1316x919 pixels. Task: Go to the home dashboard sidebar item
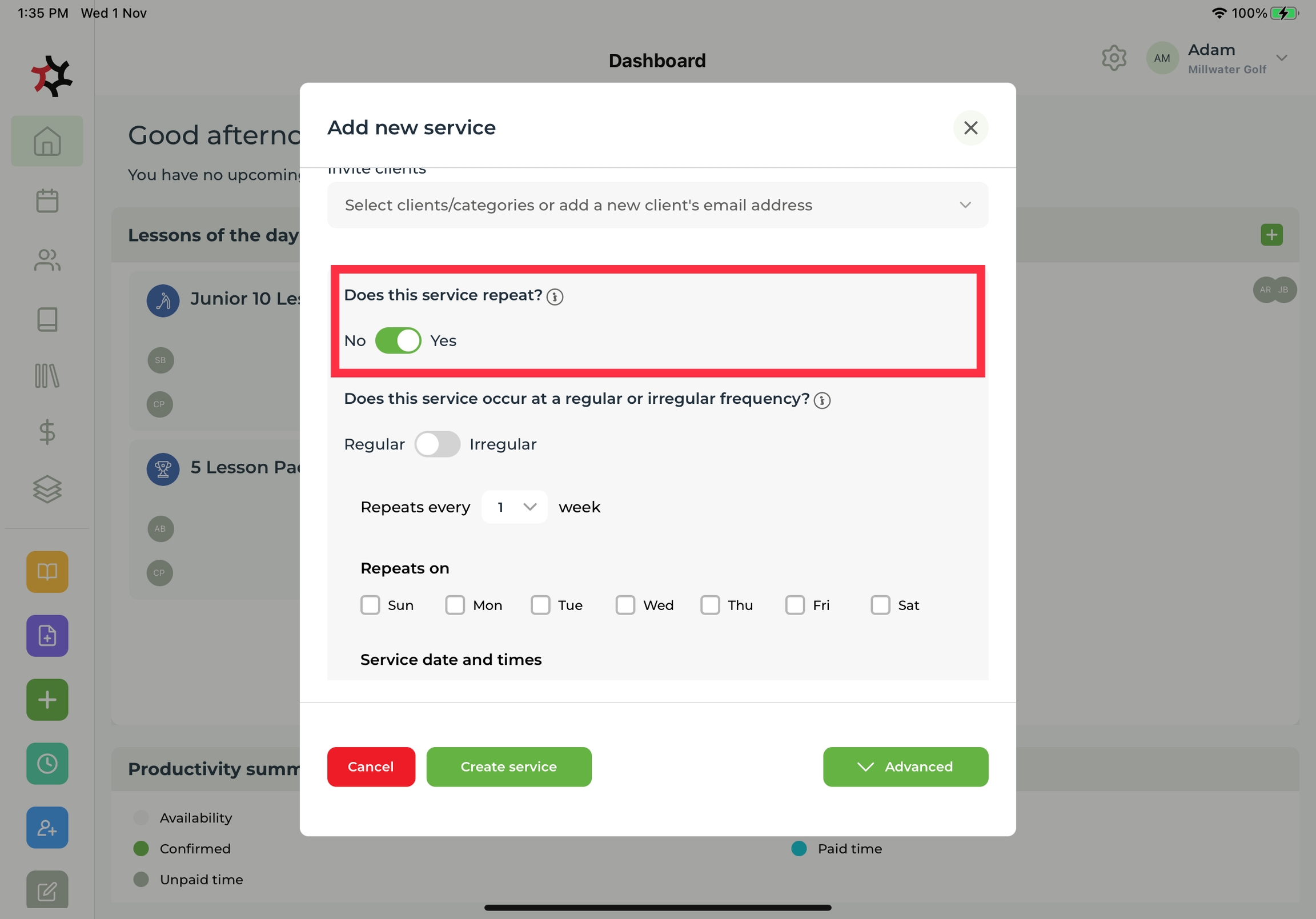tap(47, 141)
